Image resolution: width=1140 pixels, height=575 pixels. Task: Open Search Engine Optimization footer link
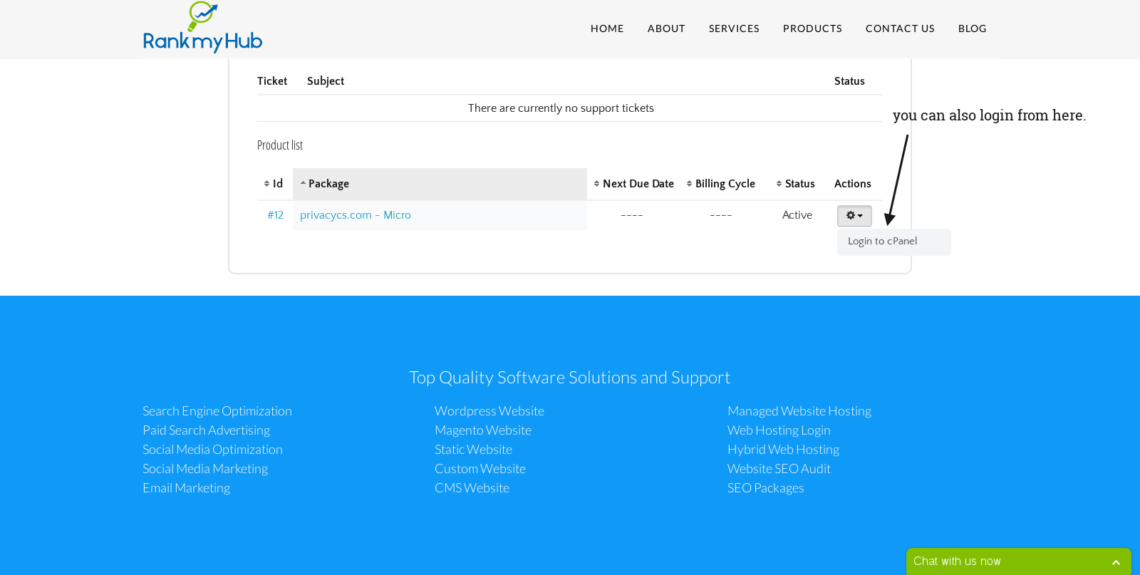217,411
